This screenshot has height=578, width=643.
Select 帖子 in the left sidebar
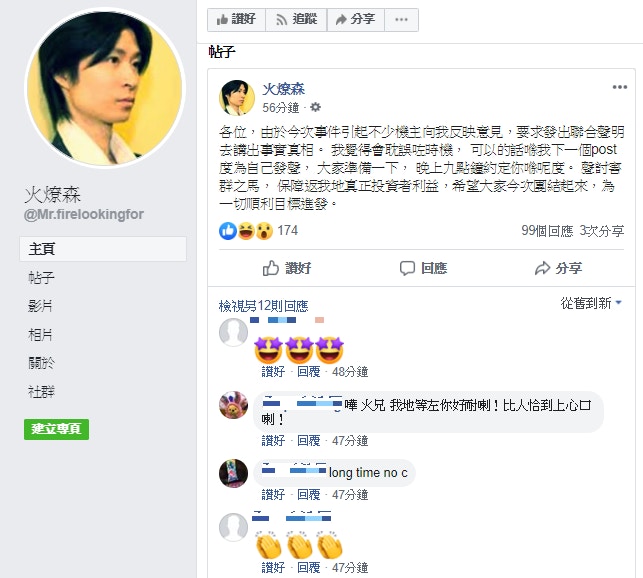(x=41, y=278)
